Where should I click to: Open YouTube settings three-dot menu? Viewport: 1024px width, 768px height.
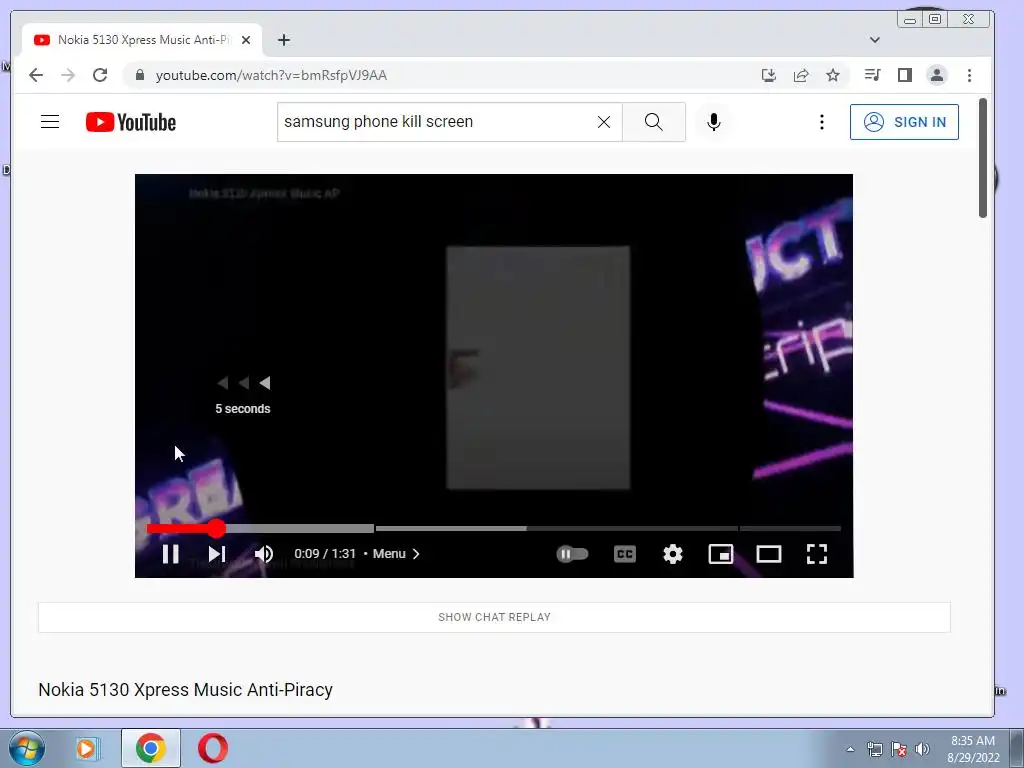click(822, 121)
